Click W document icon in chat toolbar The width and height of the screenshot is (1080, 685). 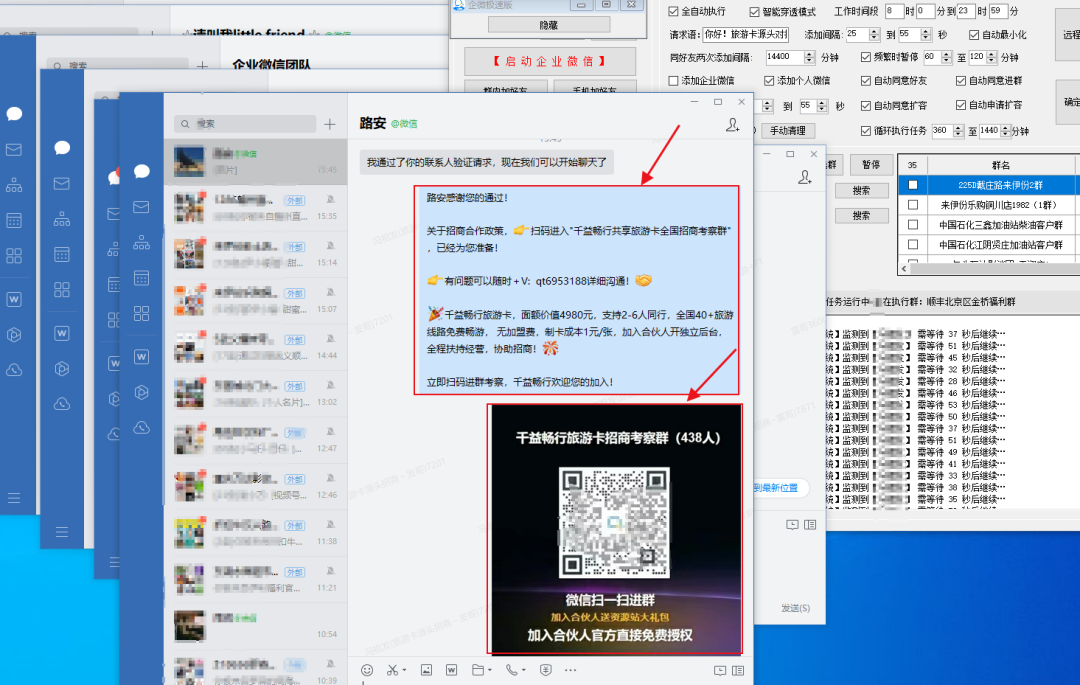tap(451, 670)
